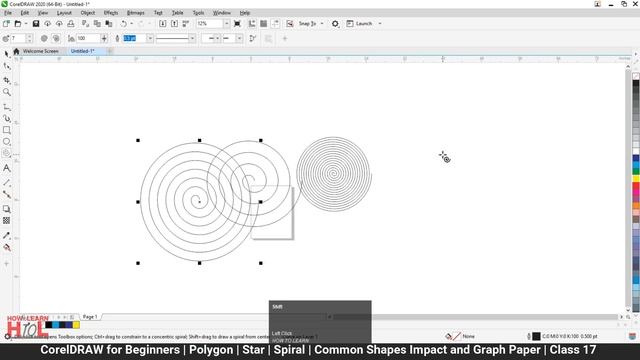Click the spiral revolutions input field
The height and width of the screenshot is (360, 640).
tap(18, 38)
